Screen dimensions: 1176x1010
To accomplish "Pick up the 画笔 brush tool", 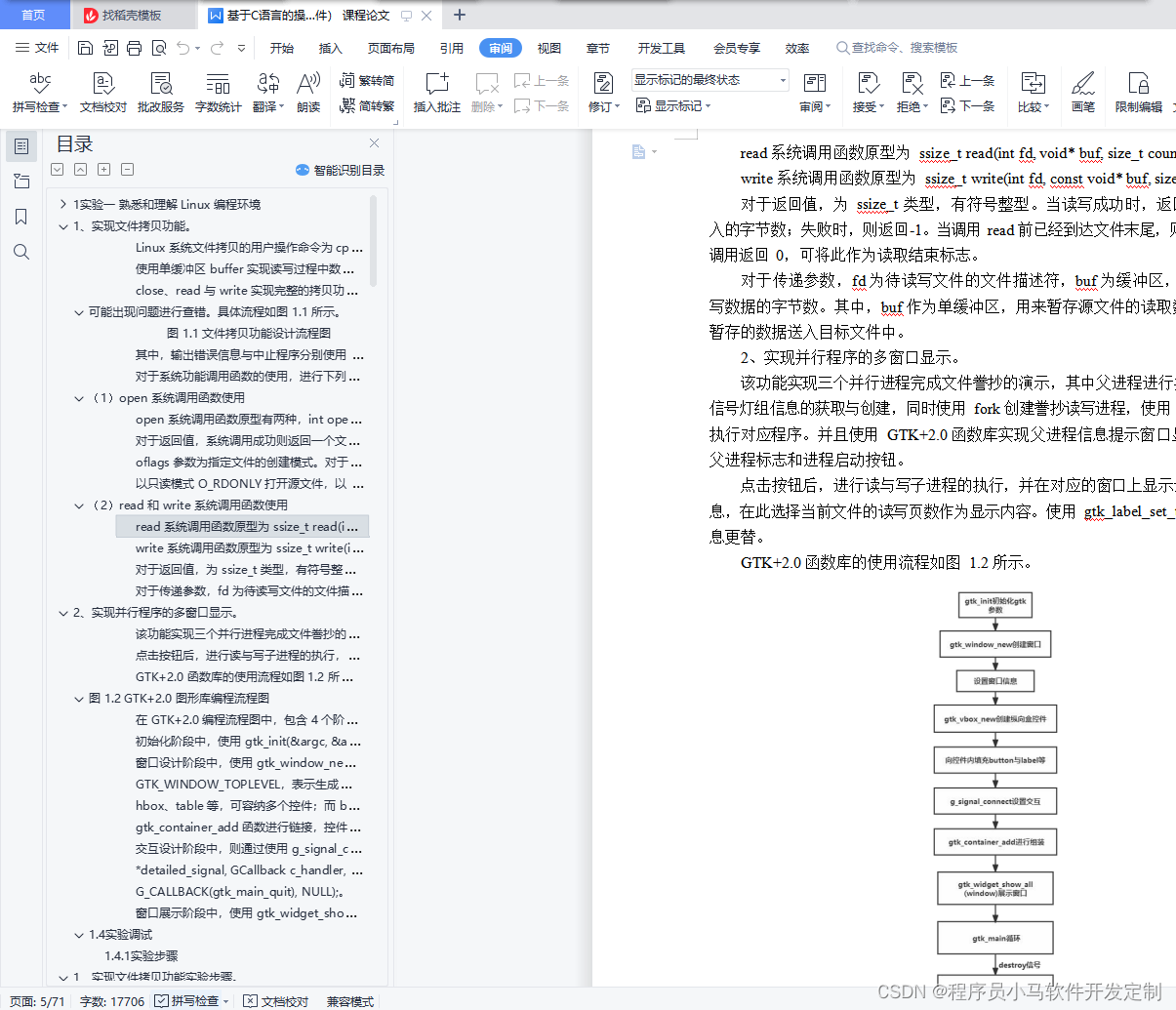I will click(1083, 93).
